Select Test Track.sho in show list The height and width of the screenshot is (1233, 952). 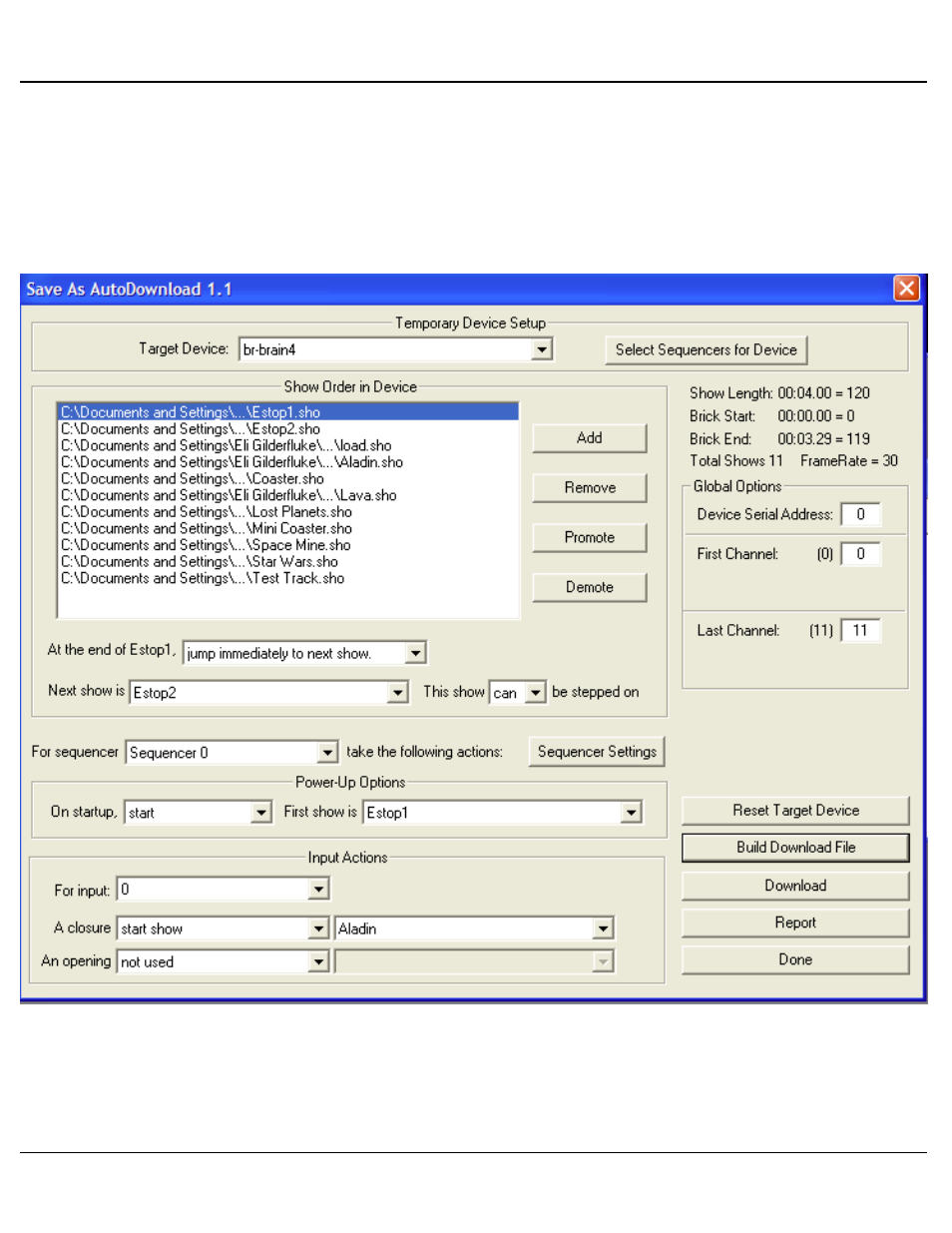coord(288,578)
